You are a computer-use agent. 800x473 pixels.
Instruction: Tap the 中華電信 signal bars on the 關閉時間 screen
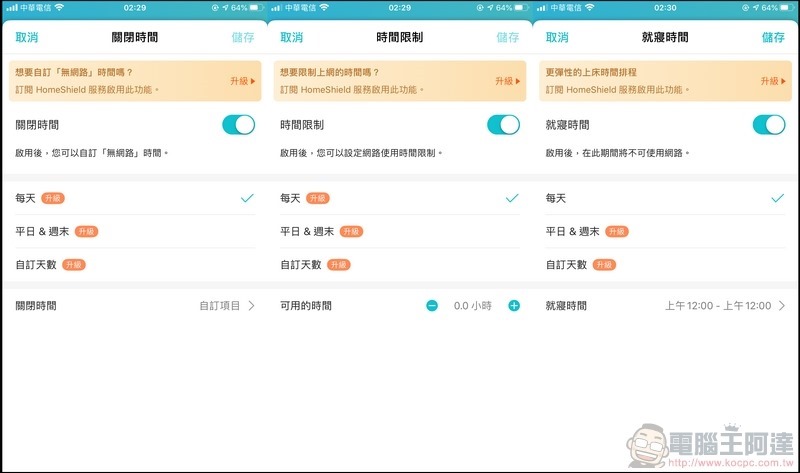11,8
